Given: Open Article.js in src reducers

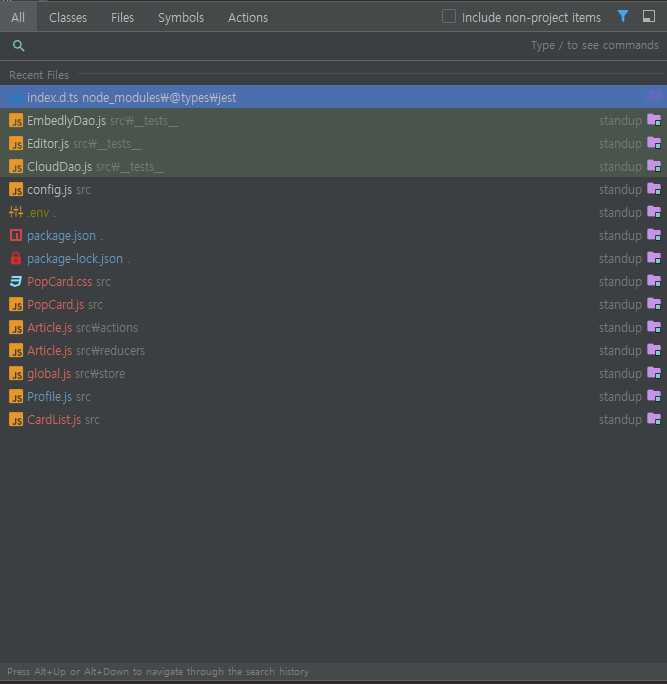Looking at the screenshot, I should pos(333,350).
